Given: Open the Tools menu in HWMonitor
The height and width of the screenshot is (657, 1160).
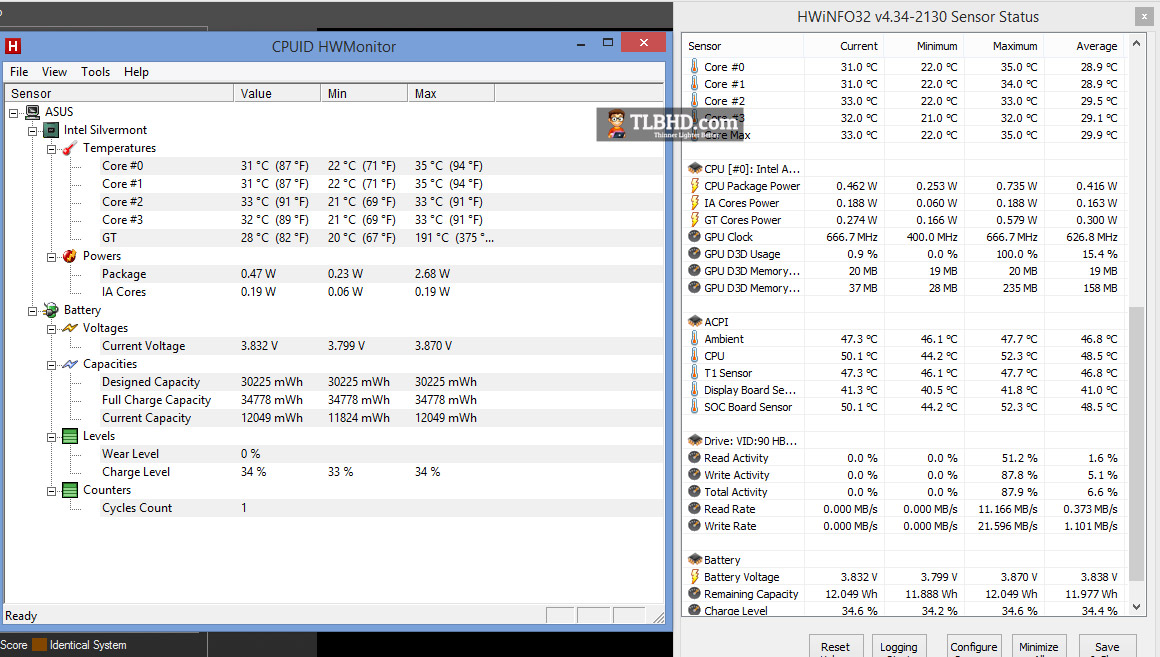Looking at the screenshot, I should click(x=95, y=72).
